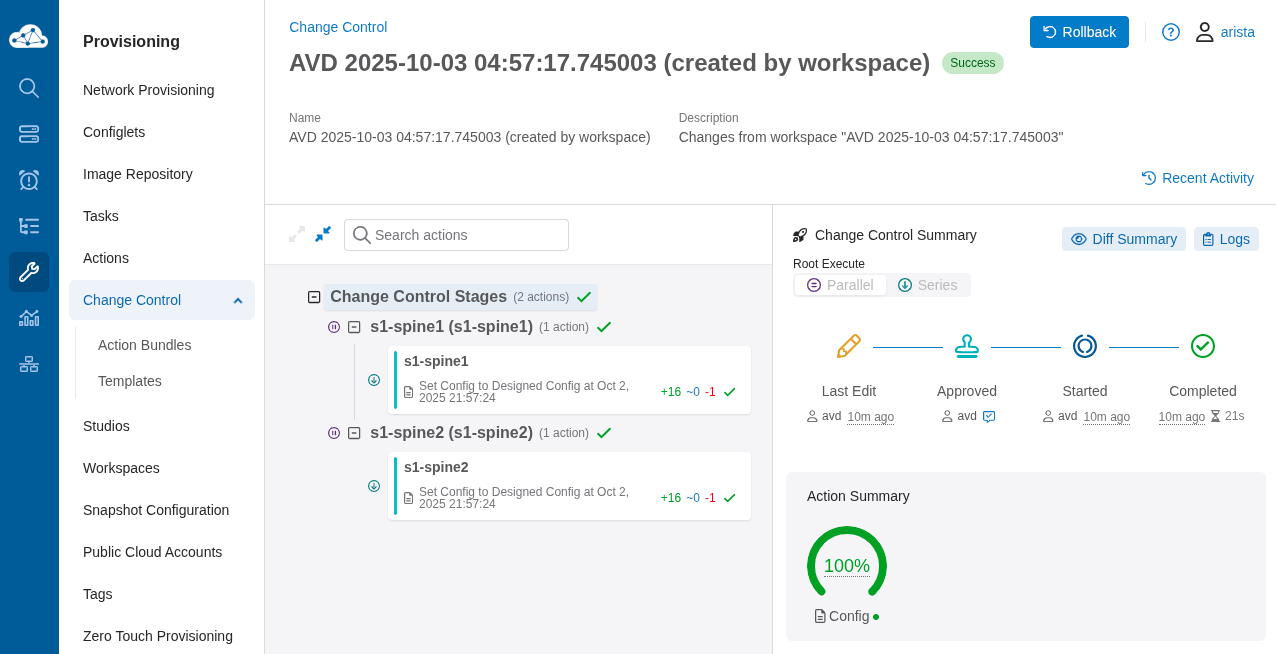Image resolution: width=1276 pixels, height=654 pixels.
Task: Go to Action Bundles submenu item
Action: point(144,345)
